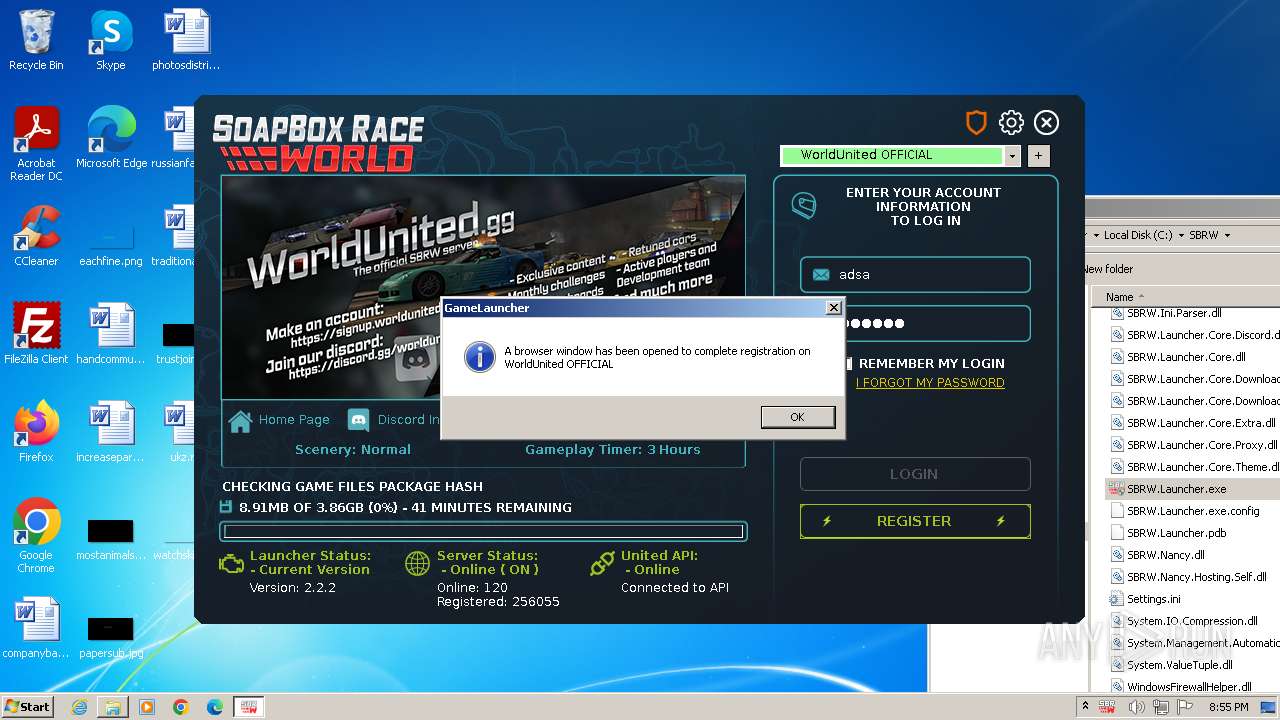Screen dimensions: 1280x720
Task: Click New folder in Explorer toolbar
Action: 1108,269
